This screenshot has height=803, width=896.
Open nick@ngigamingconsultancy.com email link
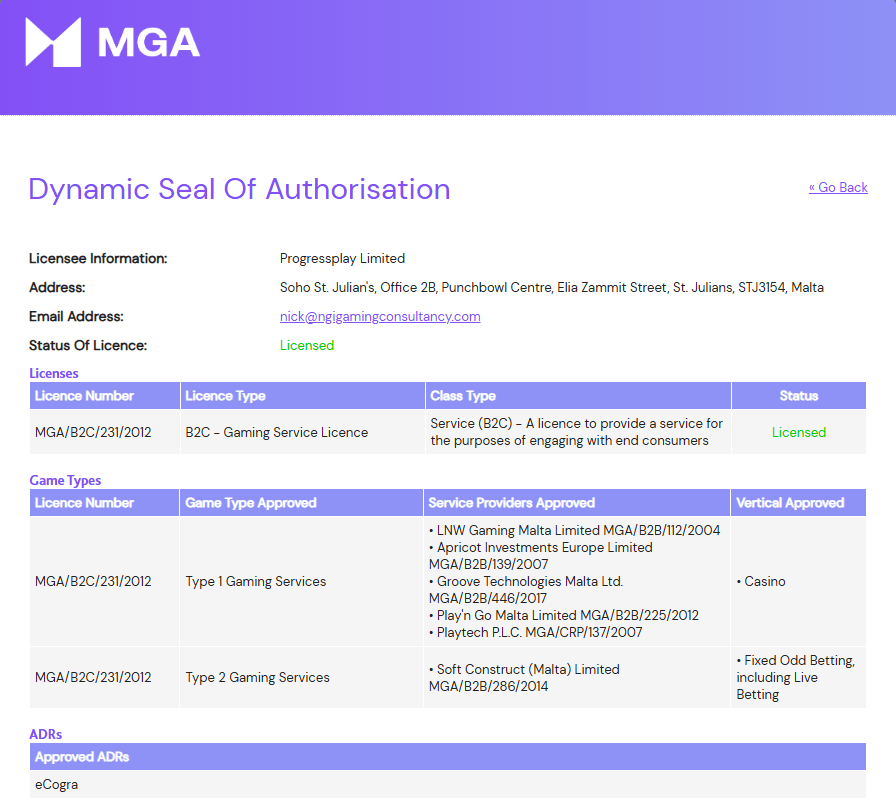[x=380, y=317]
